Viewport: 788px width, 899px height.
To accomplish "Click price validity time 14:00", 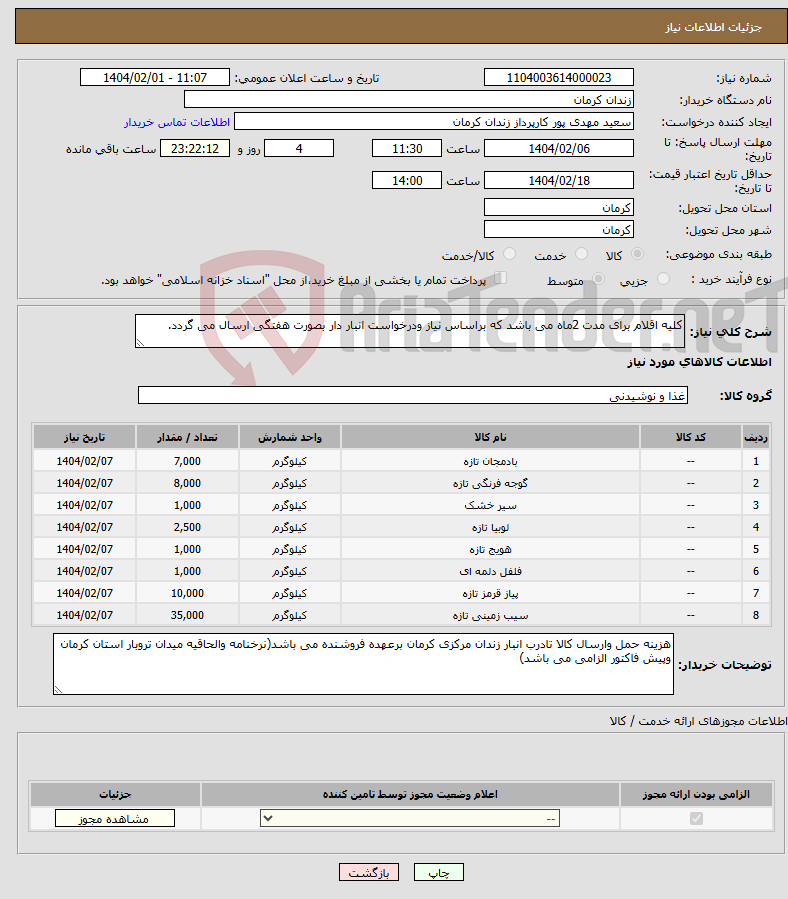I will point(407,181).
